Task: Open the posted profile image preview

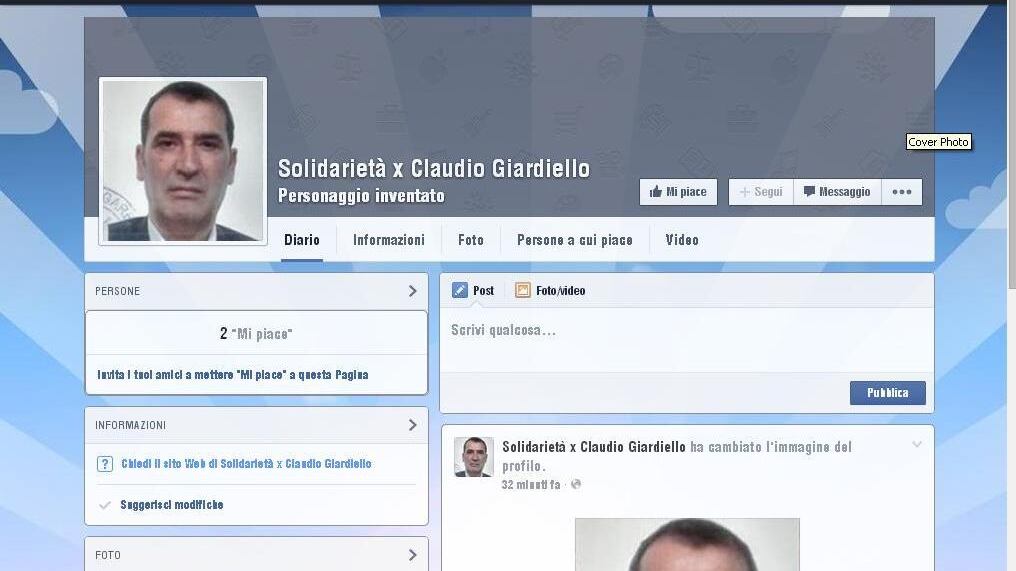Action: 687,544
